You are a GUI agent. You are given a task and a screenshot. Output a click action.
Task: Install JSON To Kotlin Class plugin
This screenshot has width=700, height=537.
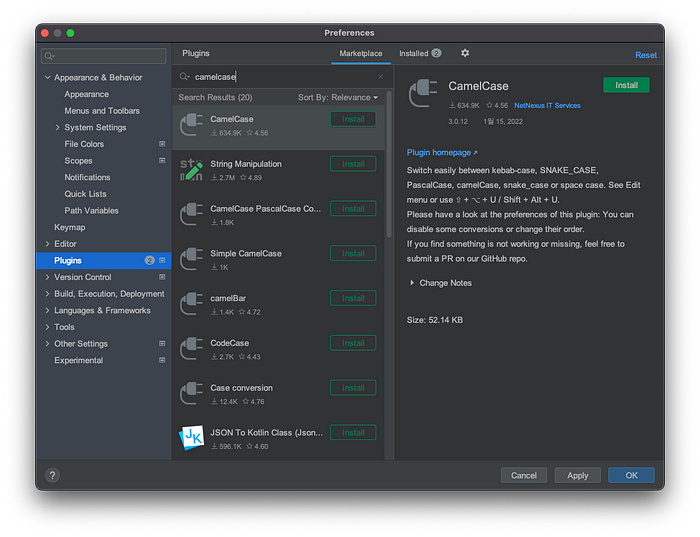coord(353,432)
